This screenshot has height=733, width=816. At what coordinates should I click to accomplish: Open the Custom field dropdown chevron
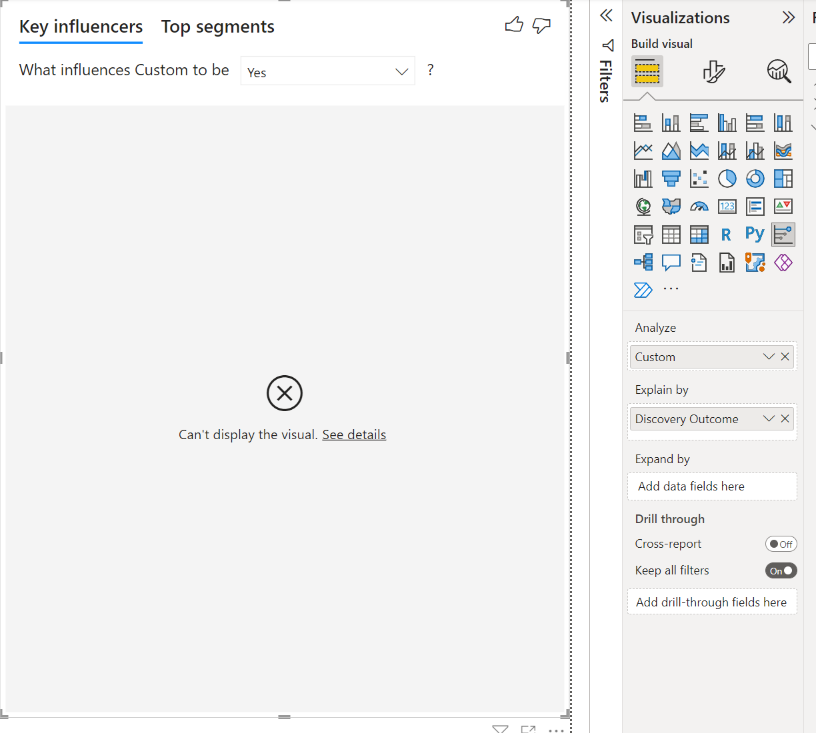769,357
